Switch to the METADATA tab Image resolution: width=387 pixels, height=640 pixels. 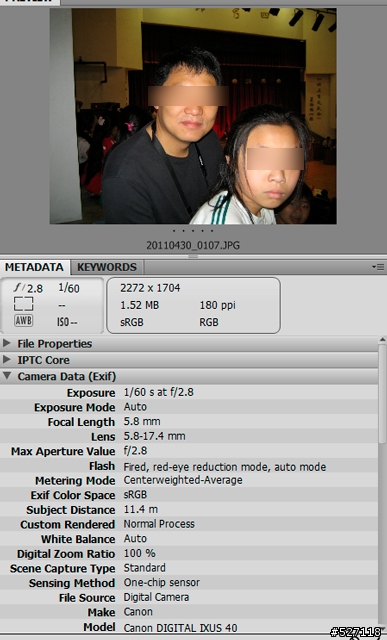[34, 267]
